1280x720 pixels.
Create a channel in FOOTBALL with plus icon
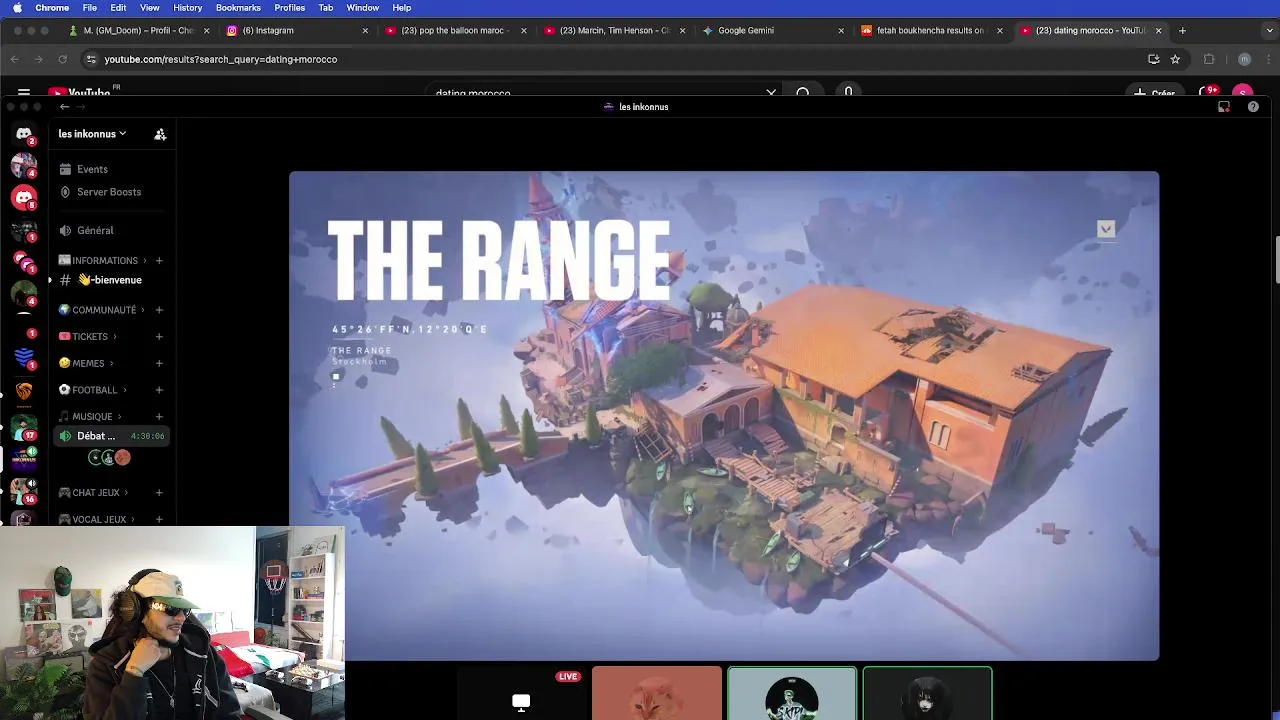(159, 390)
